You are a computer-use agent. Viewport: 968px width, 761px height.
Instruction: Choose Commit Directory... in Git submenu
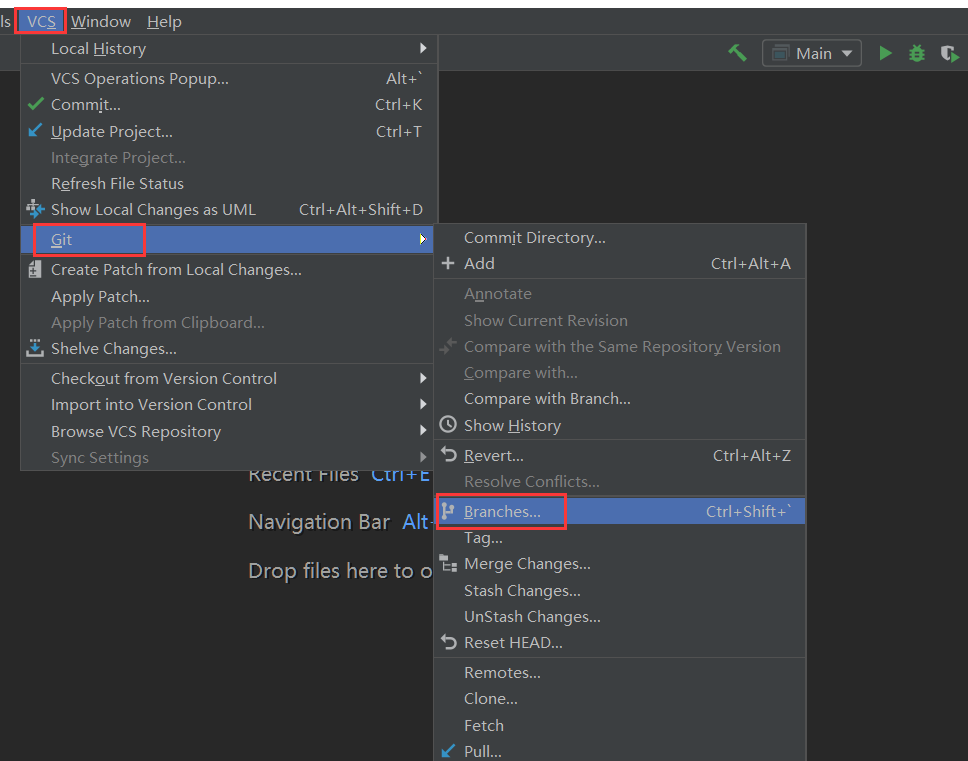(620, 238)
